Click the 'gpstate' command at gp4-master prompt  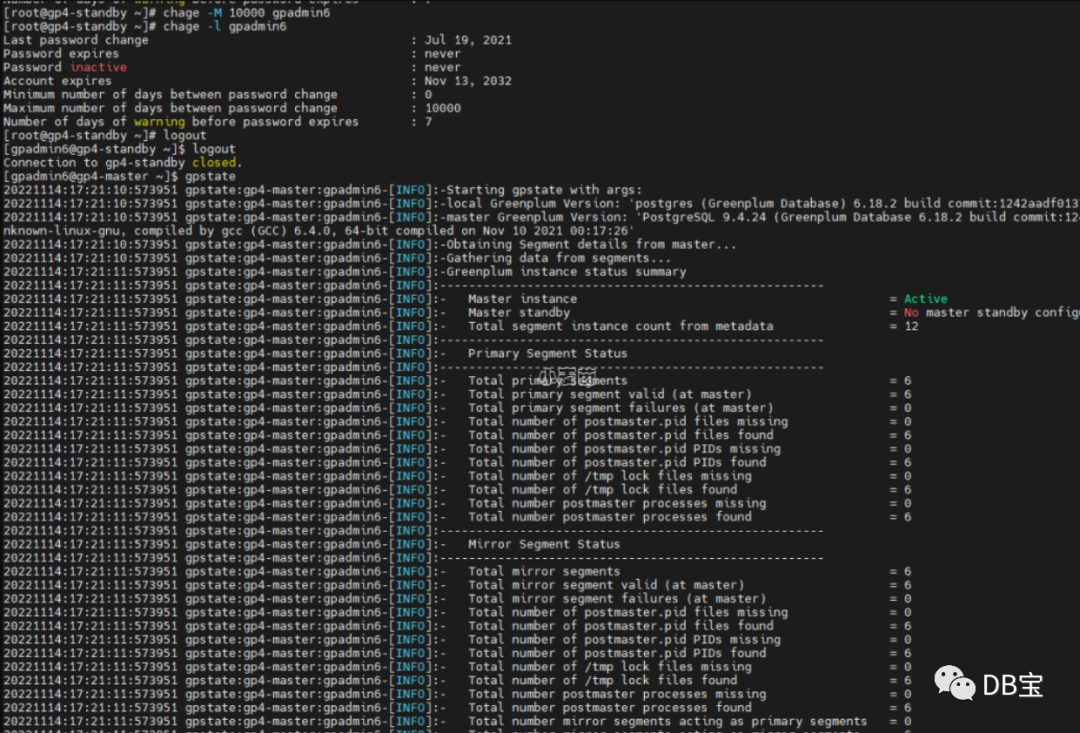tap(210, 176)
